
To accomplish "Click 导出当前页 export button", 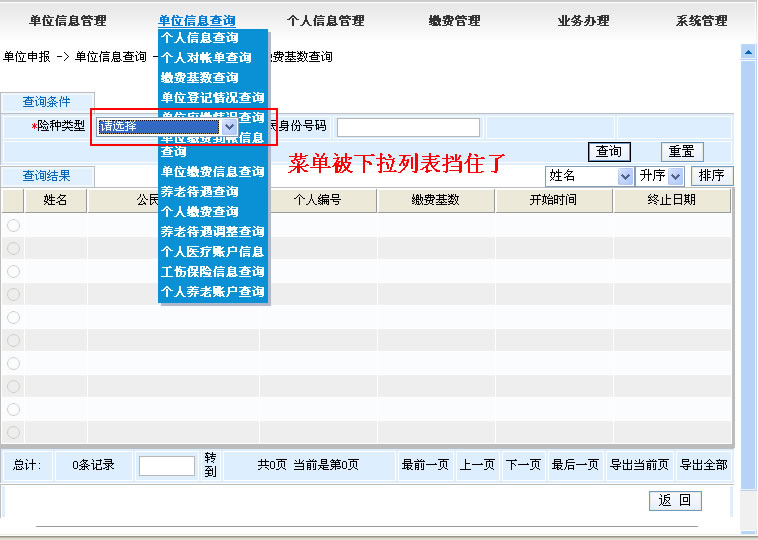I will click(639, 465).
